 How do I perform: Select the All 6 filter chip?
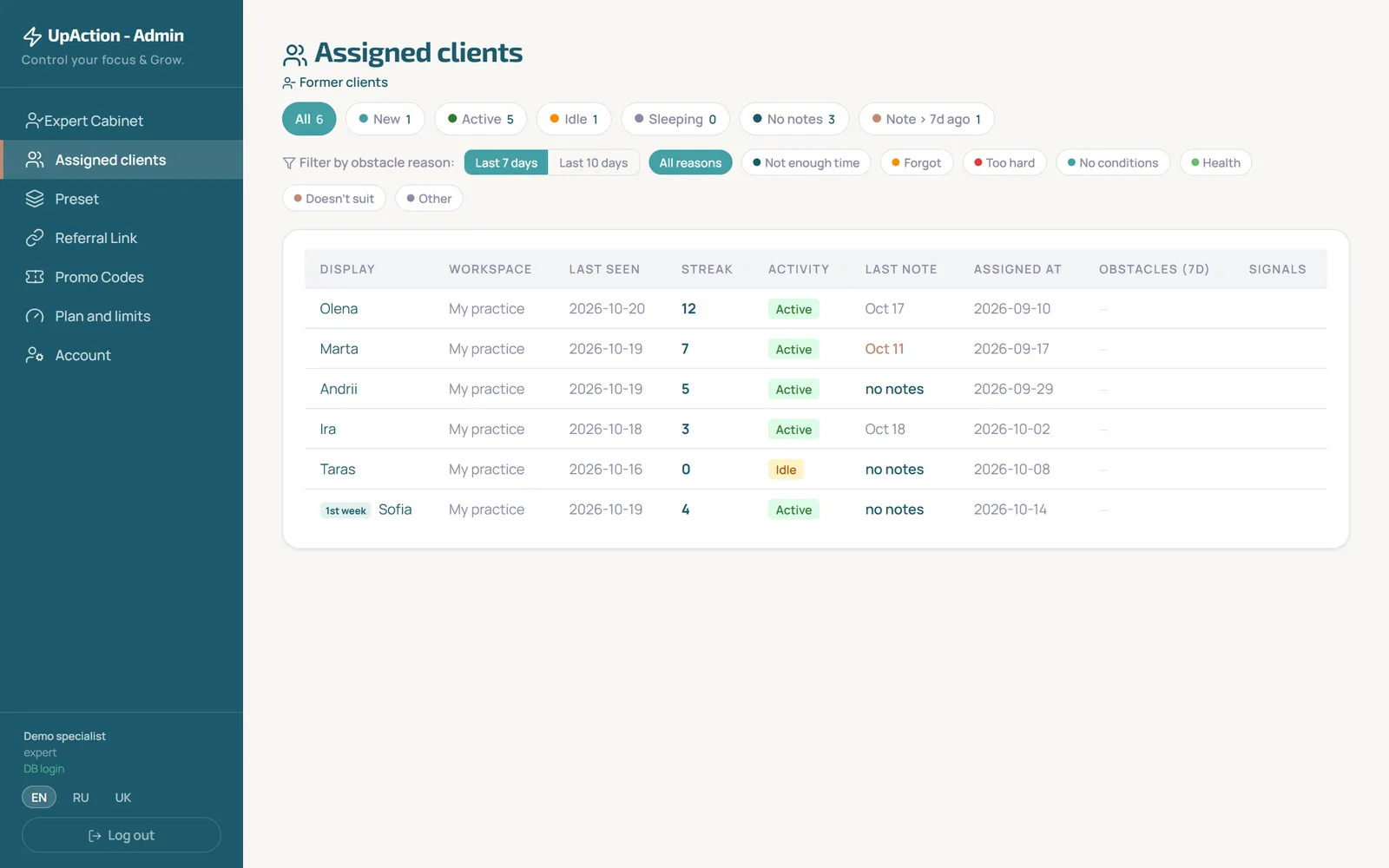click(x=309, y=119)
